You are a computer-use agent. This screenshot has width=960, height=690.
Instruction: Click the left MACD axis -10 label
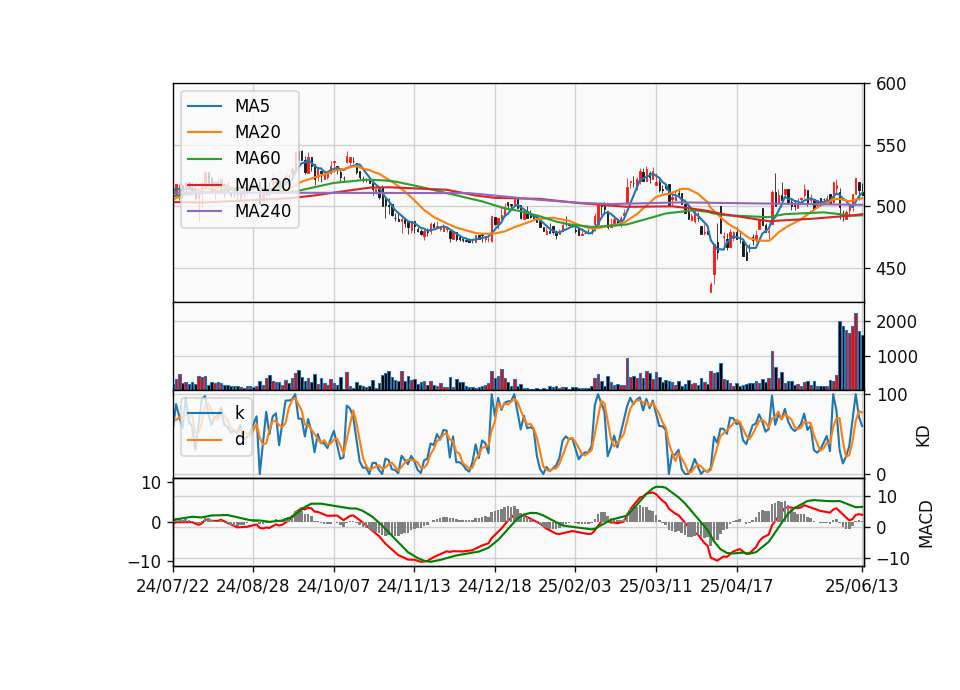(144, 561)
